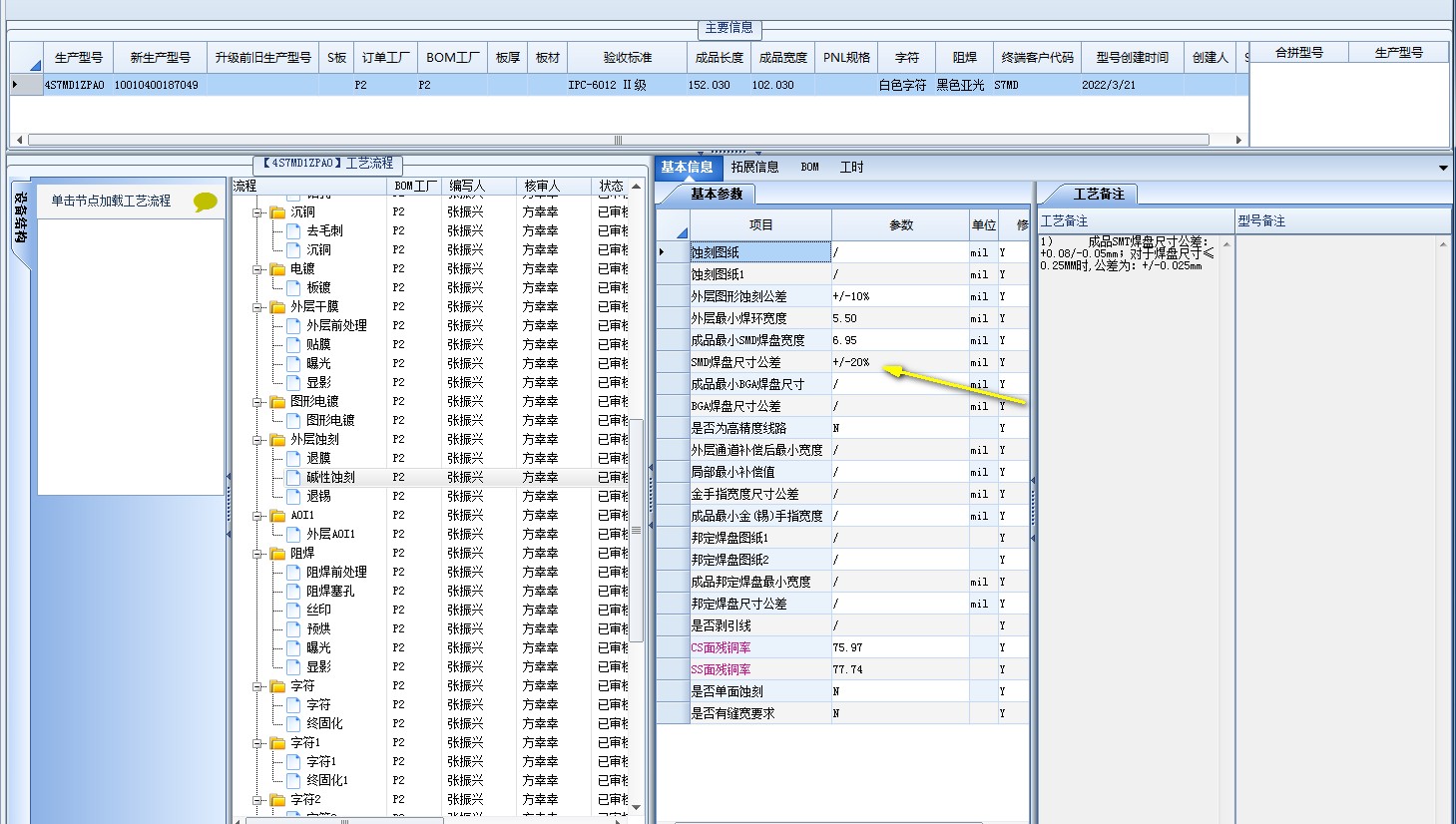Click the 终固化 document icon

click(x=293, y=723)
